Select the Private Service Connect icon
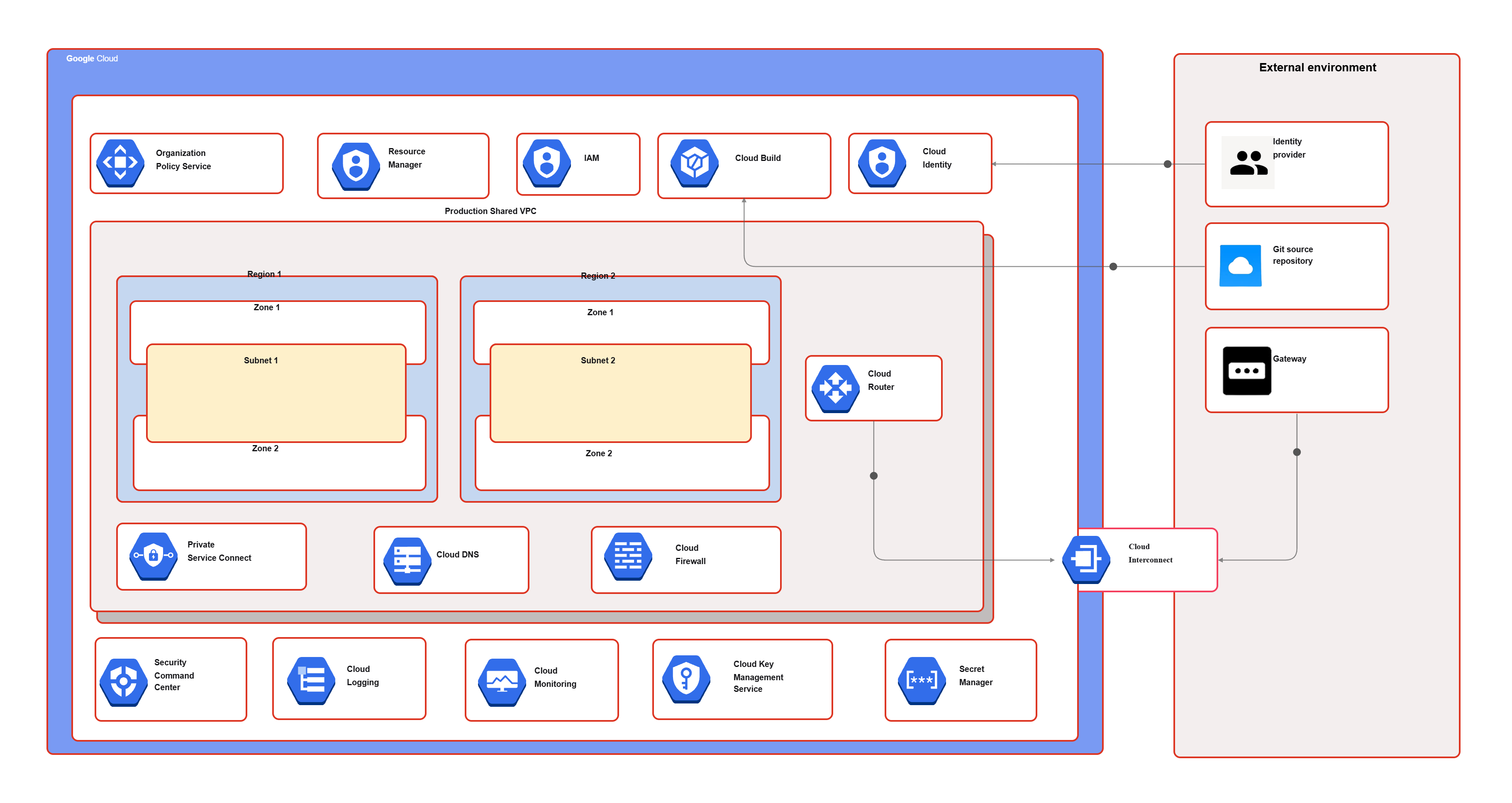The width and height of the screenshot is (1512, 803). pyautogui.click(x=153, y=556)
